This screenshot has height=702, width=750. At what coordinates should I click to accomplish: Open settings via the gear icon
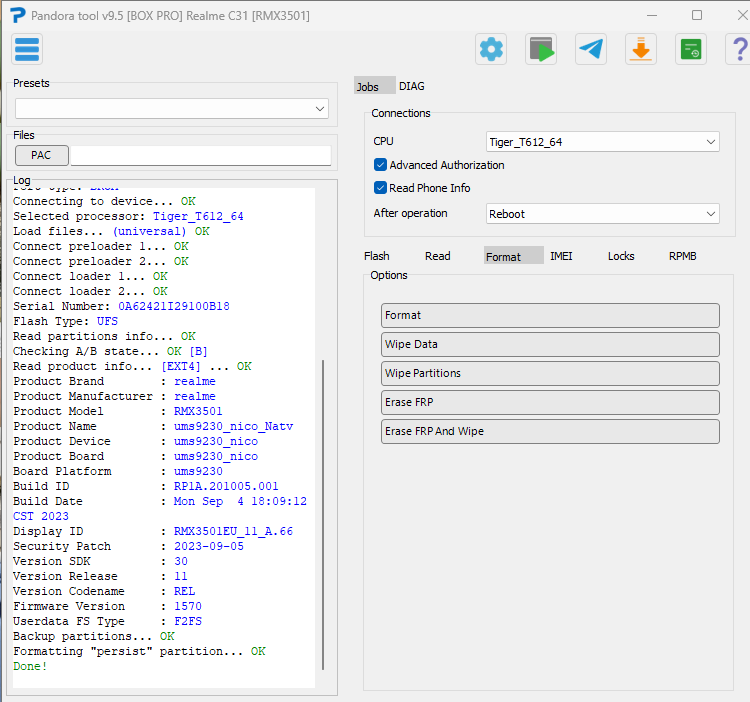coord(491,49)
